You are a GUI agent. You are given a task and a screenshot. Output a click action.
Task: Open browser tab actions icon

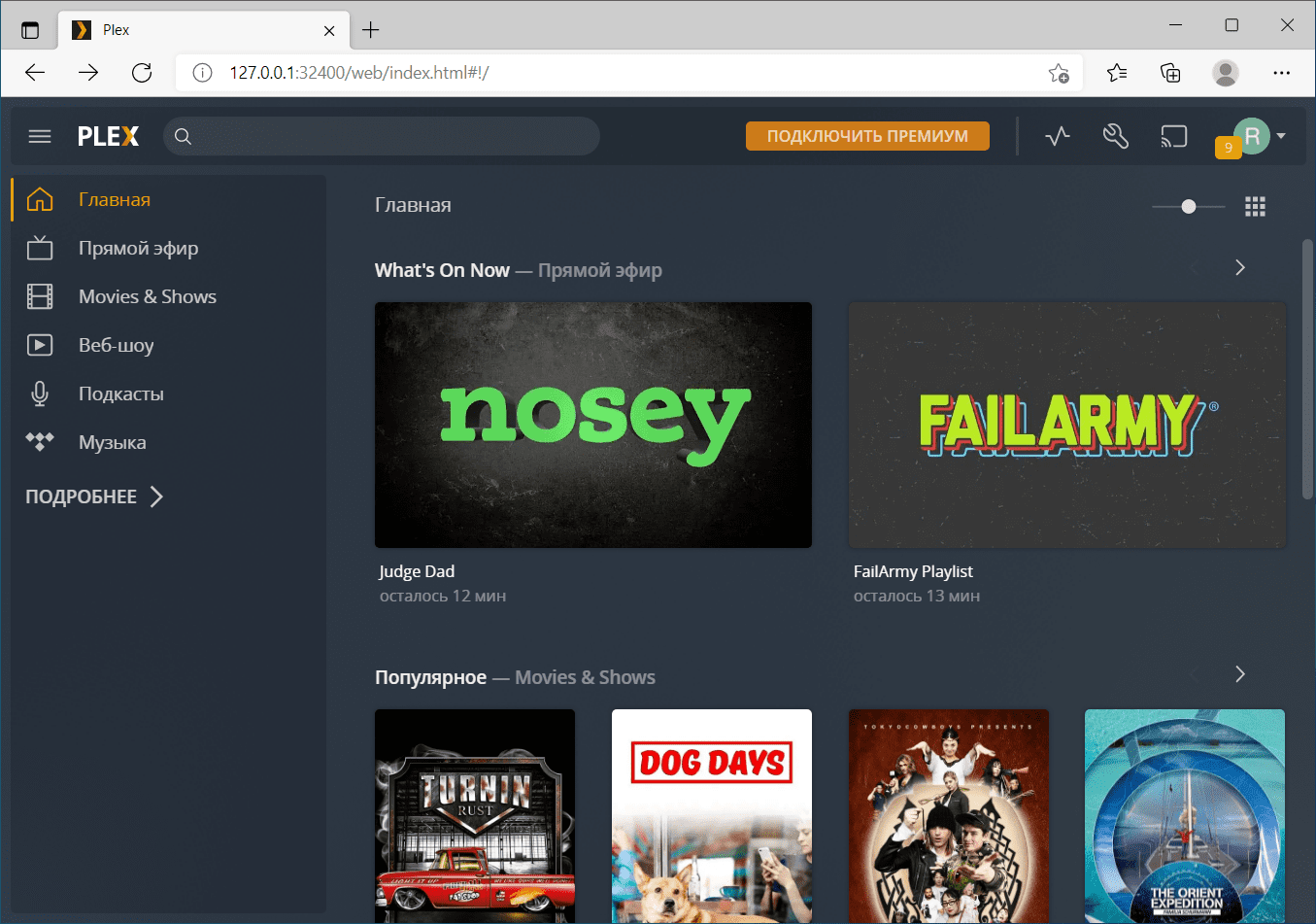(x=30, y=30)
